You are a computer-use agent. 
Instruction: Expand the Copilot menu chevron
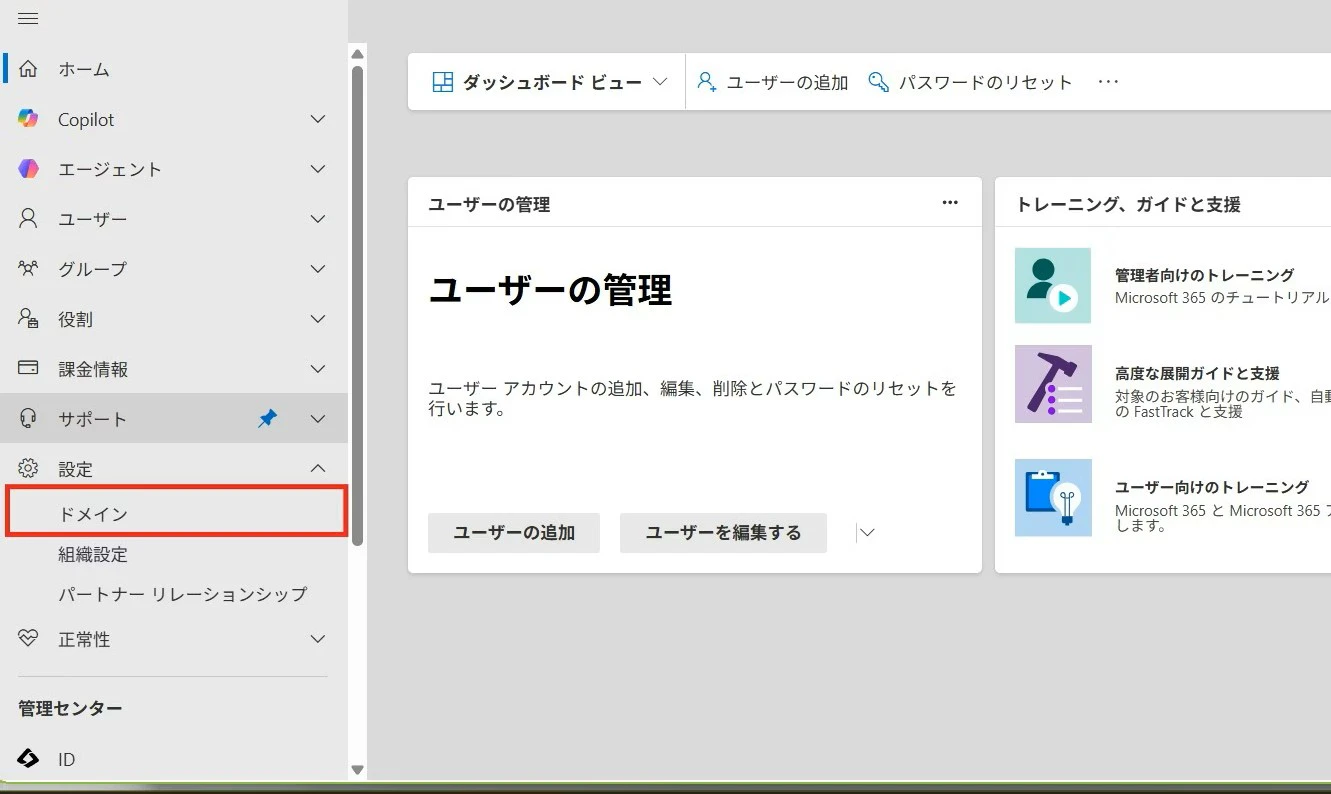pos(318,119)
